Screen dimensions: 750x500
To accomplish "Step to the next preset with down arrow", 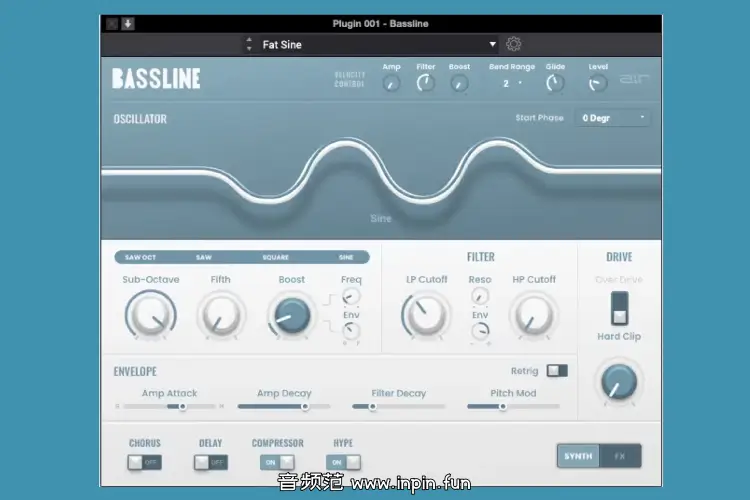I will coord(249,49).
